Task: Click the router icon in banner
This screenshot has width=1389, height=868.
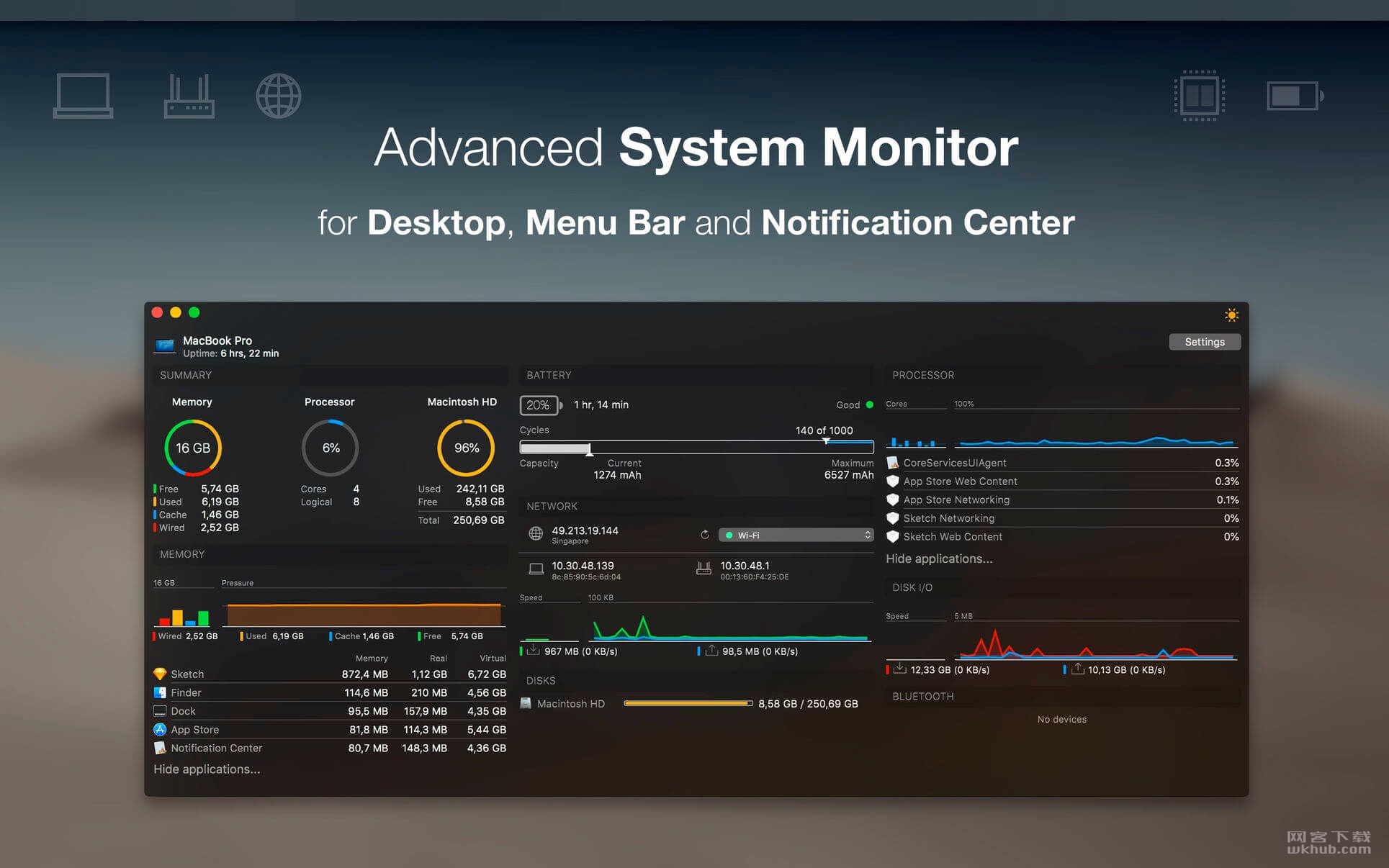Action: tap(189, 96)
